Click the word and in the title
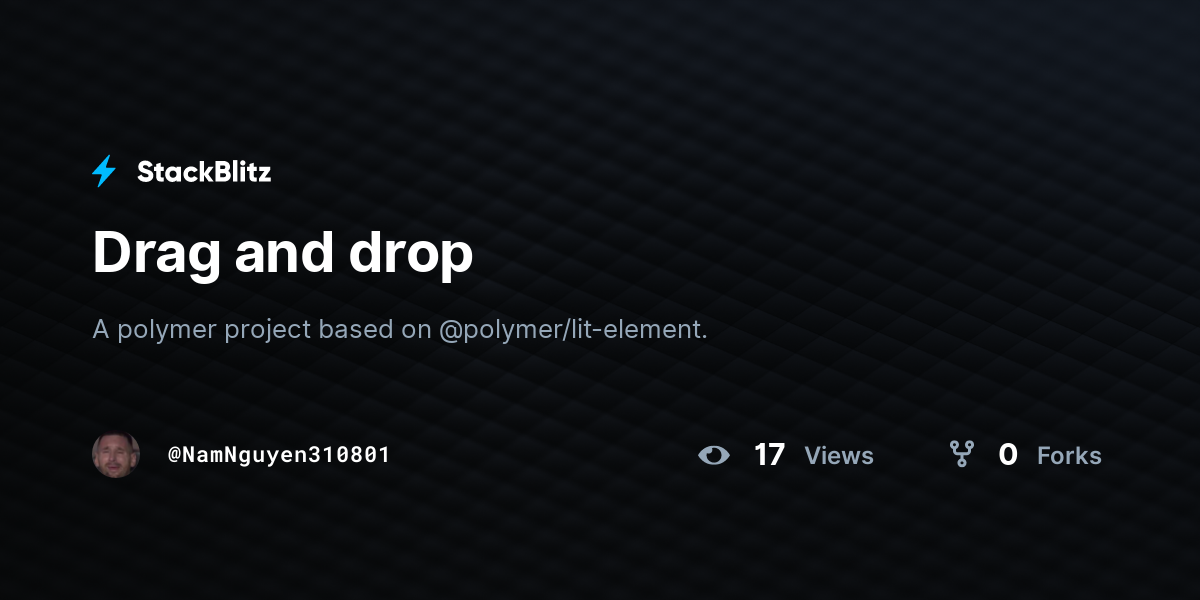The image size is (1200, 600). [285, 253]
